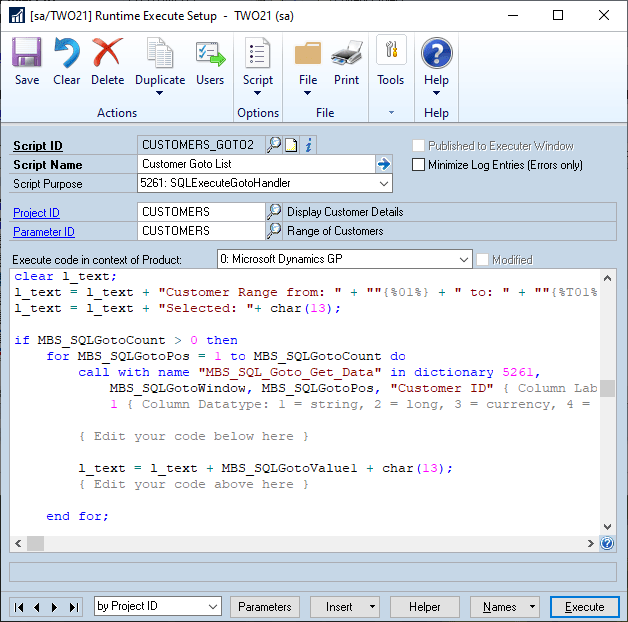This screenshot has width=628, height=622.
Task: Open the Project ID link
Action: pos(36,213)
